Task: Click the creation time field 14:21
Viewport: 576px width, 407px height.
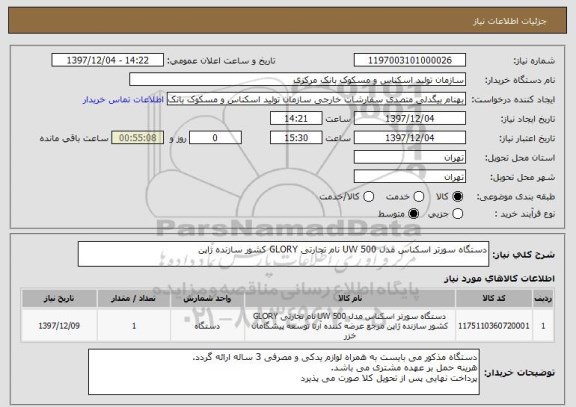Action: pyautogui.click(x=296, y=119)
